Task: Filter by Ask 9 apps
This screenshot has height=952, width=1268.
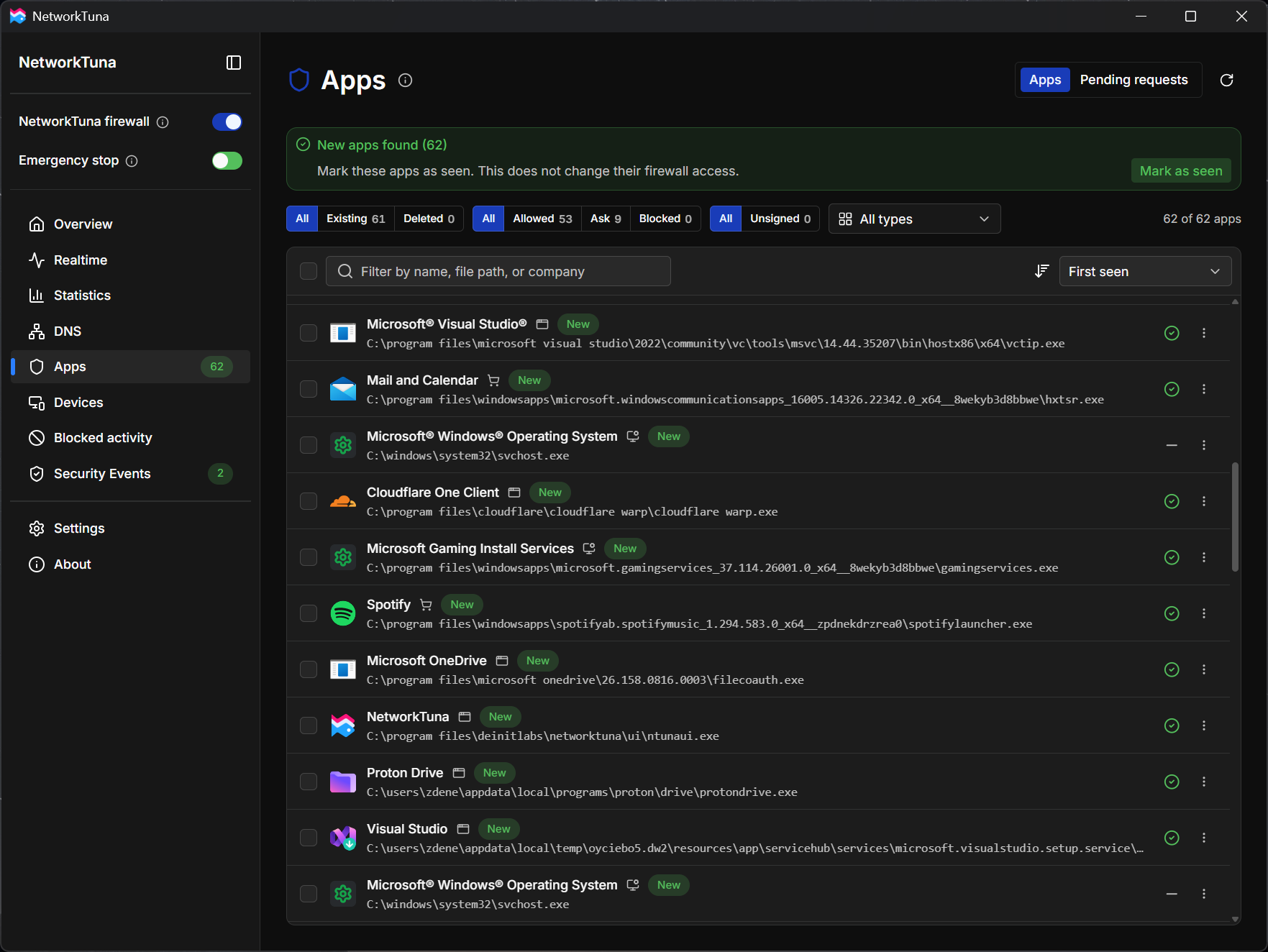Action: pyautogui.click(x=606, y=219)
